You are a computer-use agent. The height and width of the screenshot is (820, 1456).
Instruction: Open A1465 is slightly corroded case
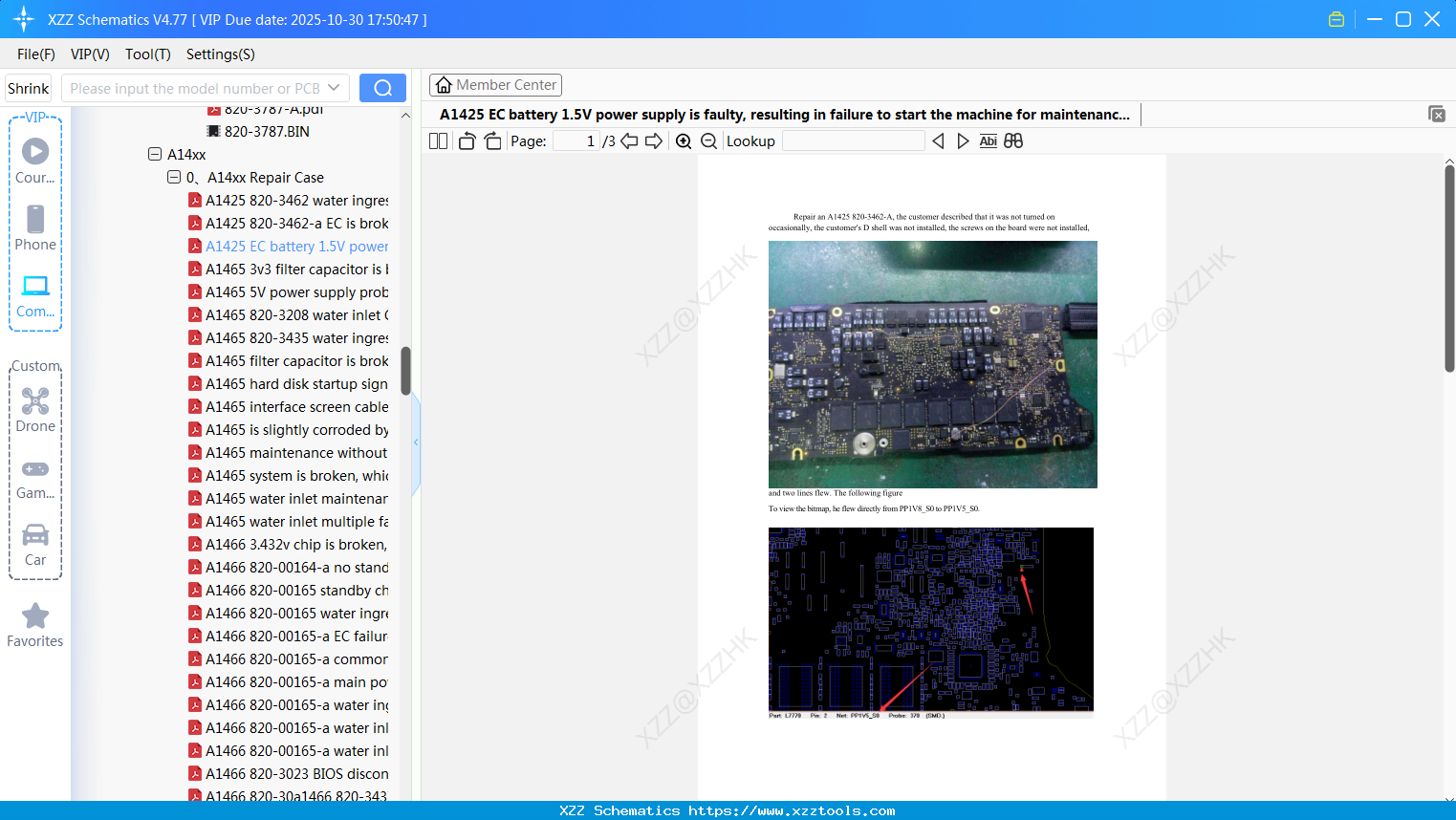[x=297, y=430]
